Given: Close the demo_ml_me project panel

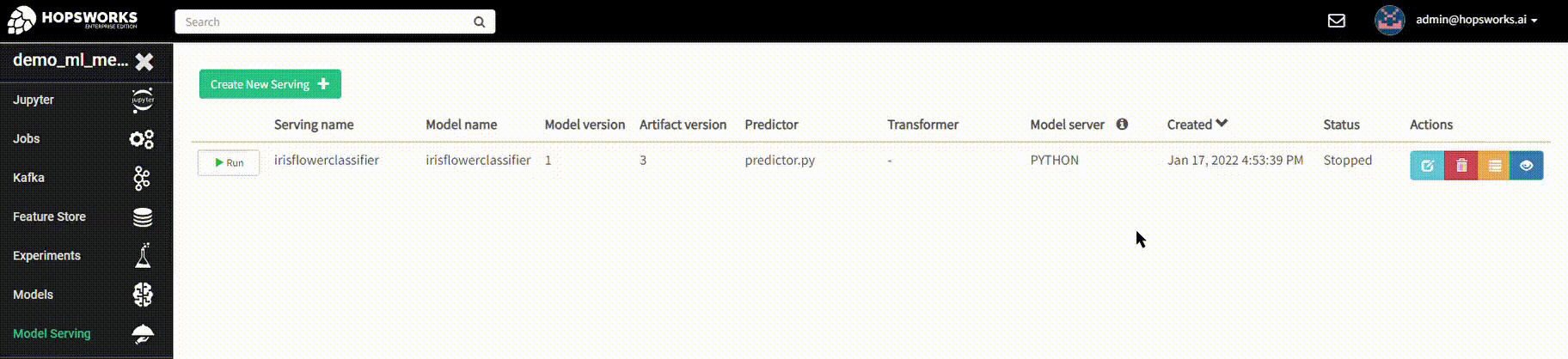Looking at the screenshot, I should [x=144, y=61].
